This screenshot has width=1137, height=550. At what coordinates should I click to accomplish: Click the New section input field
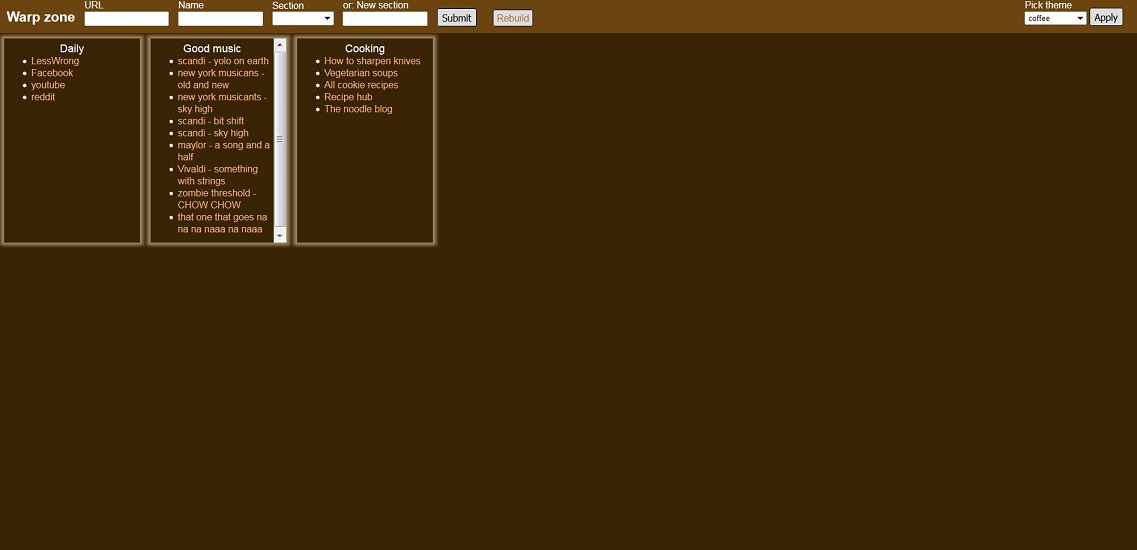[385, 19]
